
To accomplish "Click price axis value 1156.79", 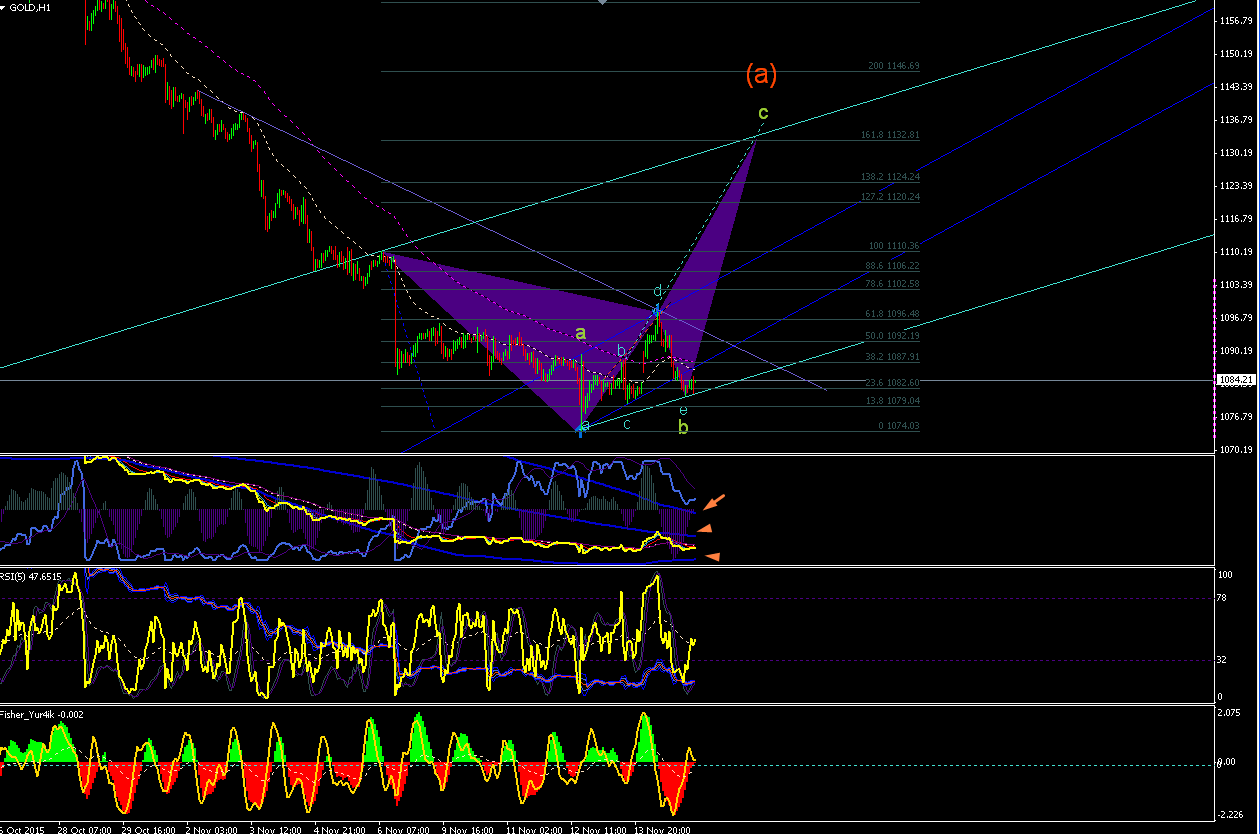I will [x=1237, y=20].
